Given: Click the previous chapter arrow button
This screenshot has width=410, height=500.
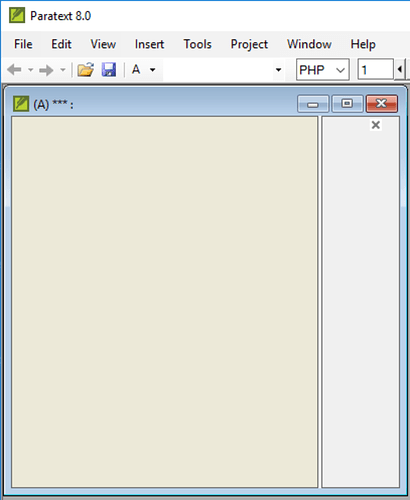Looking at the screenshot, I should click(x=400, y=70).
